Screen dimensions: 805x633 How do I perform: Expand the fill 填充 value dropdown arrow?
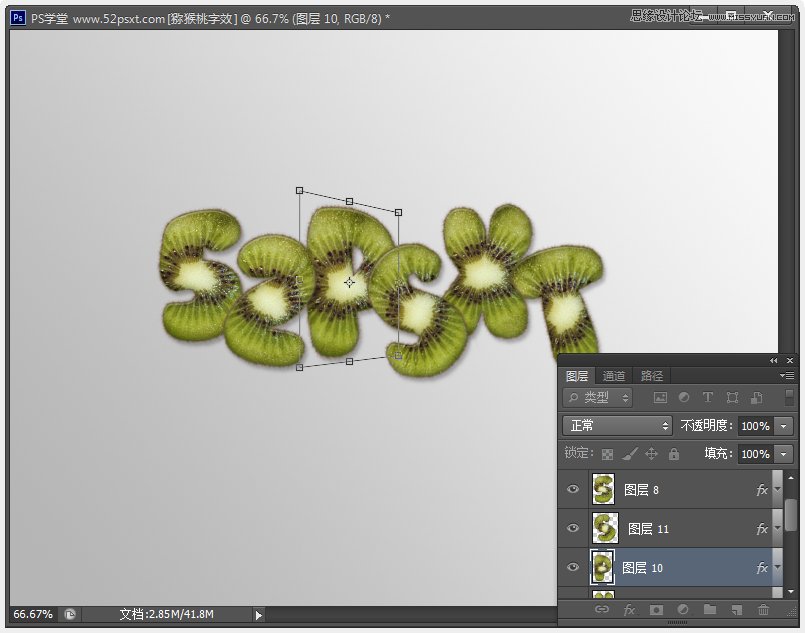pyautogui.click(x=783, y=454)
